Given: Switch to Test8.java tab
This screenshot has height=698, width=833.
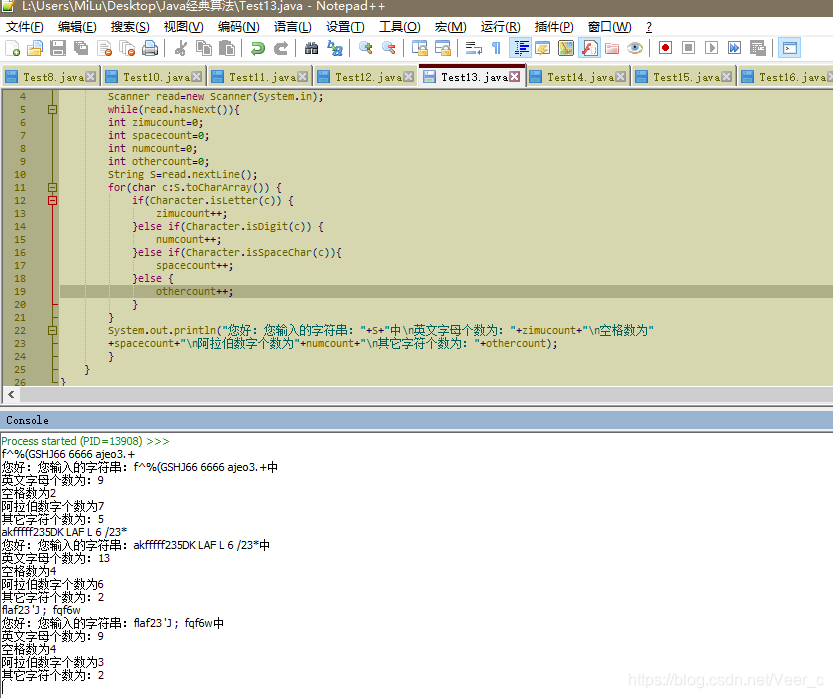Looking at the screenshot, I should pyautogui.click(x=52, y=78).
